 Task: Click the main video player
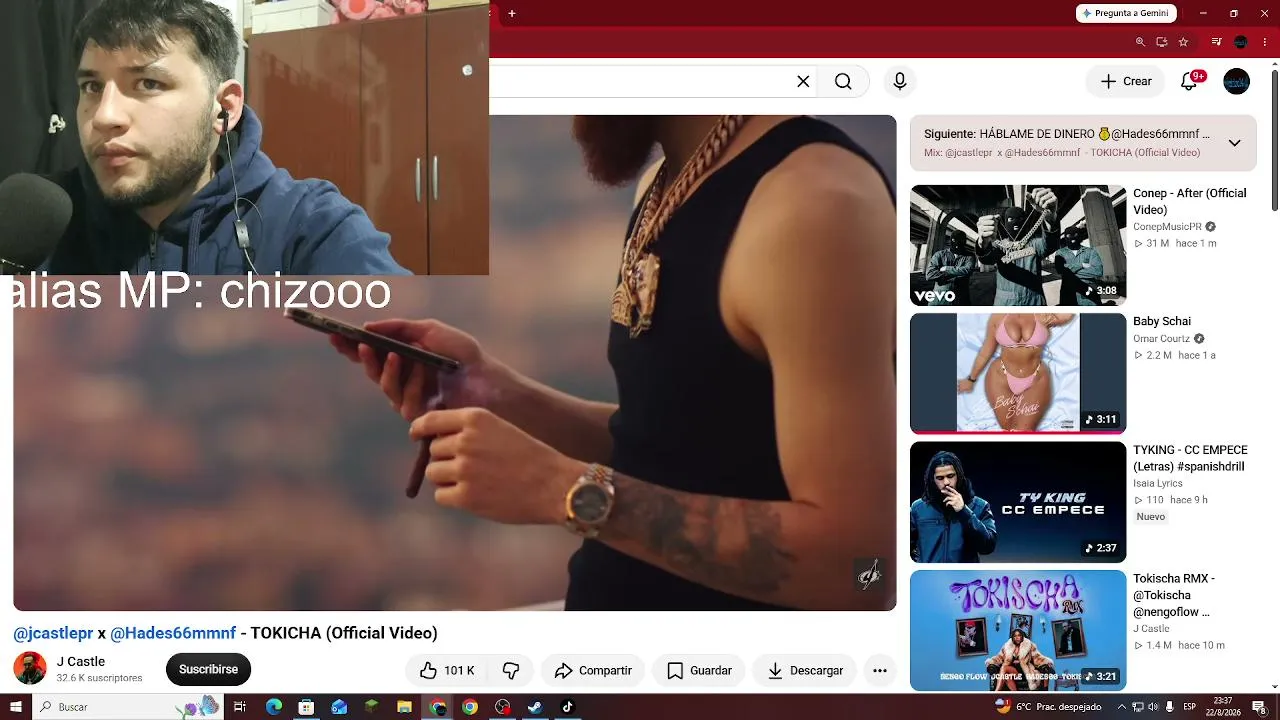click(455, 362)
